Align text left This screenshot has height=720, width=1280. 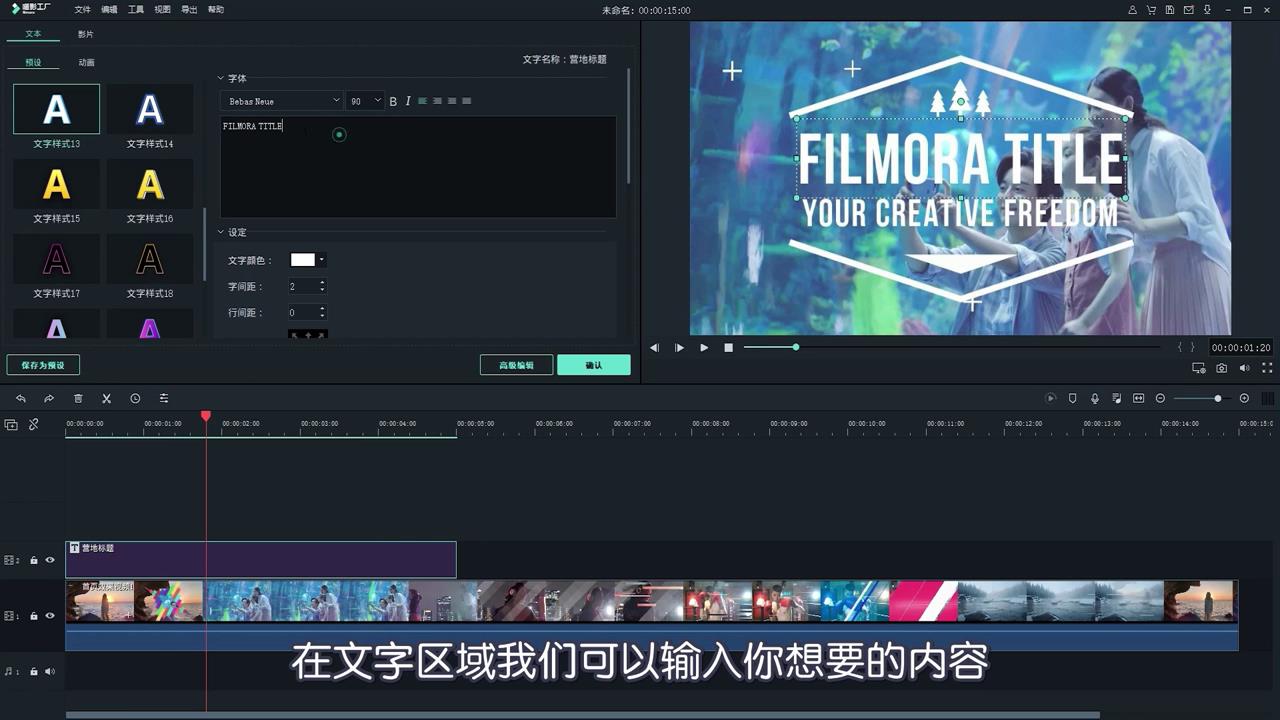[x=422, y=101]
